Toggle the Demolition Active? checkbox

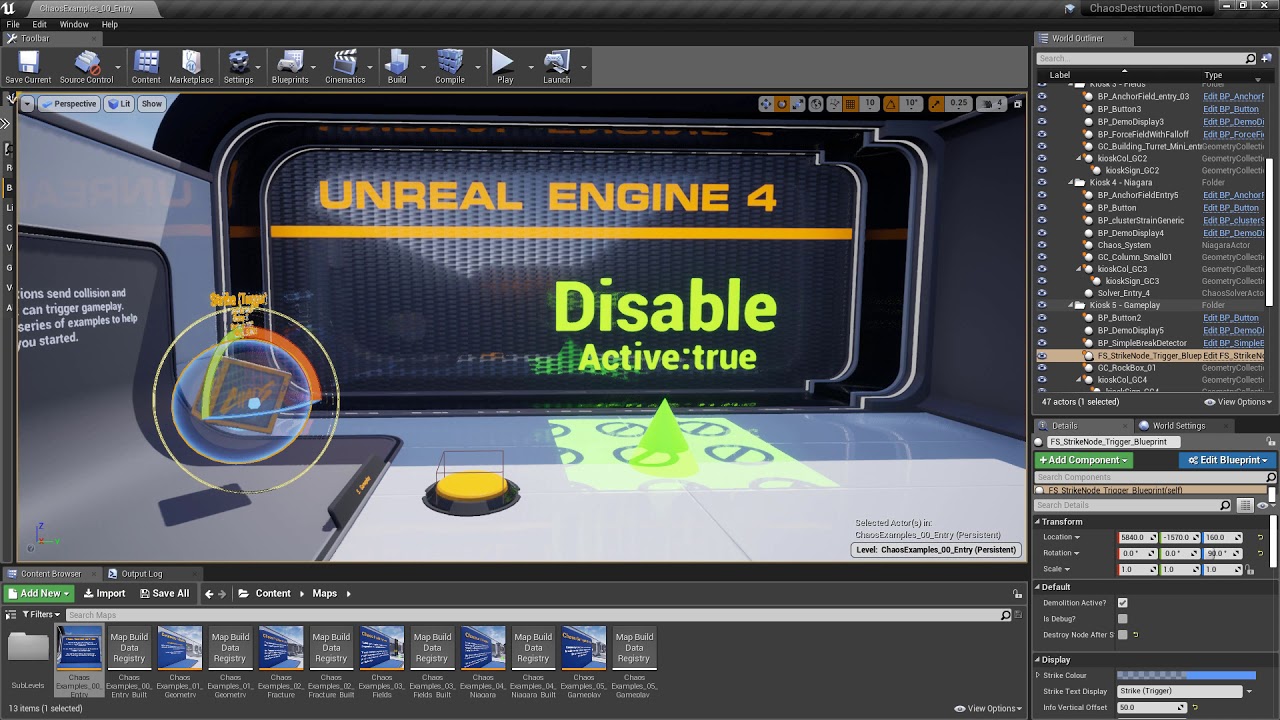pyautogui.click(x=1123, y=603)
